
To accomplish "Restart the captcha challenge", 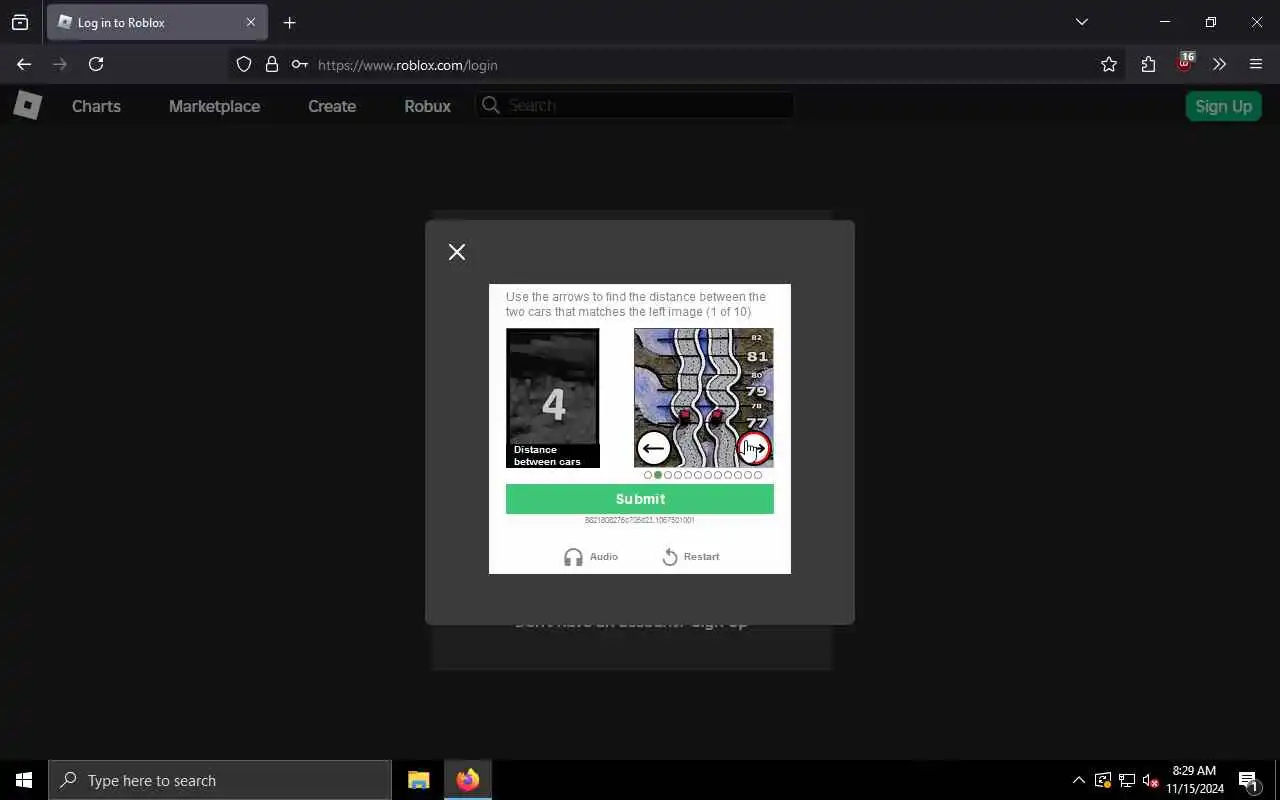I will tap(691, 557).
